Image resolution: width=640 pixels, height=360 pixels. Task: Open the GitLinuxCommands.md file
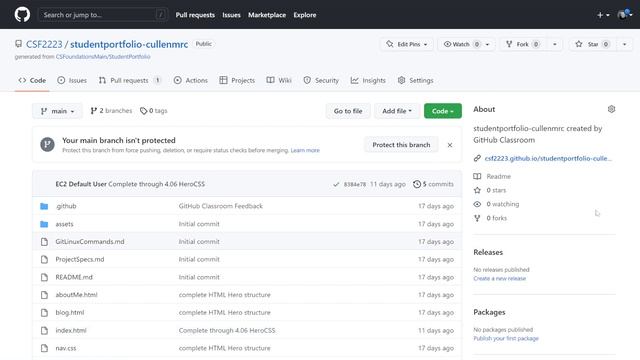(90, 242)
